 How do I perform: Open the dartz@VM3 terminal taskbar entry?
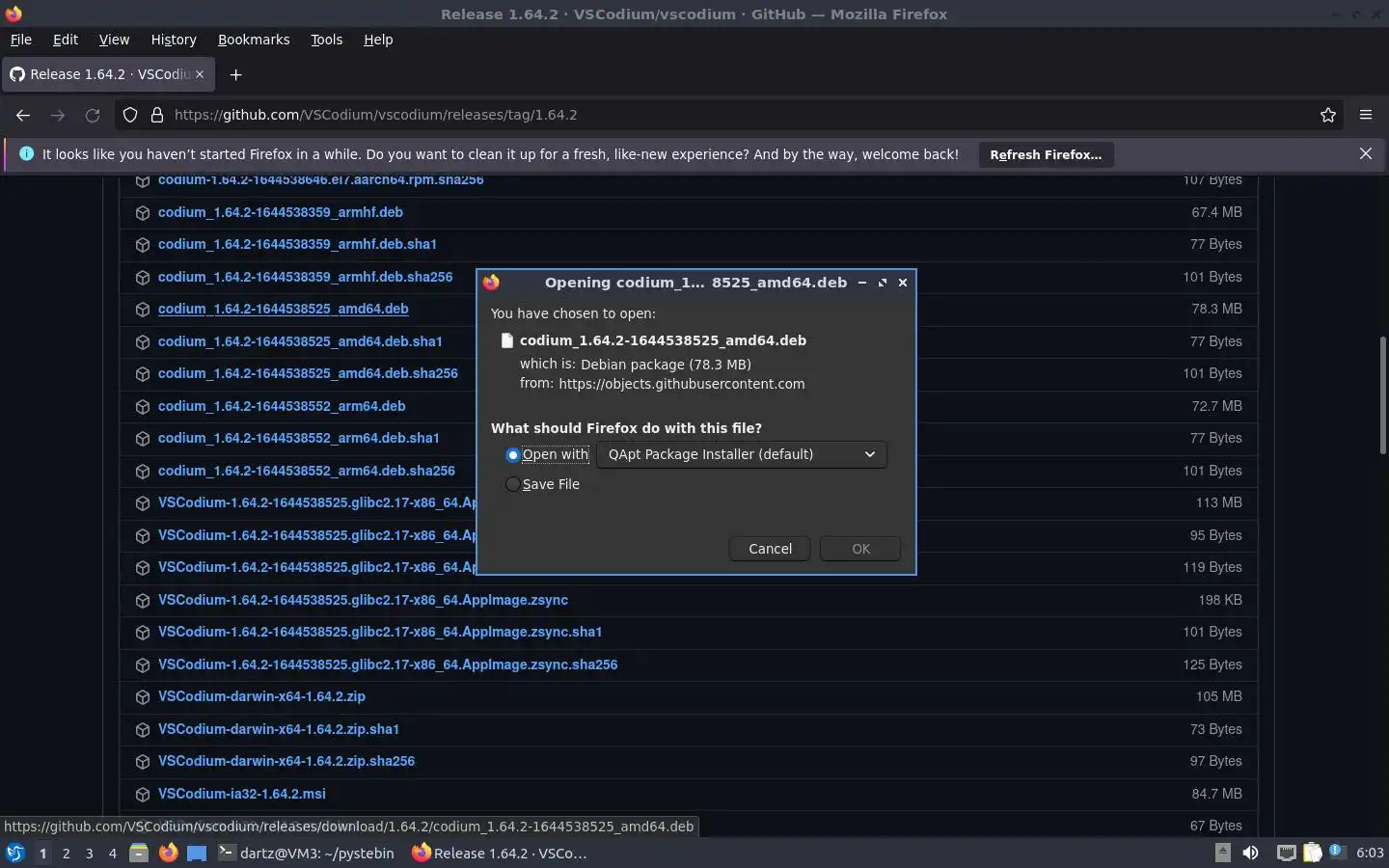tap(307, 853)
